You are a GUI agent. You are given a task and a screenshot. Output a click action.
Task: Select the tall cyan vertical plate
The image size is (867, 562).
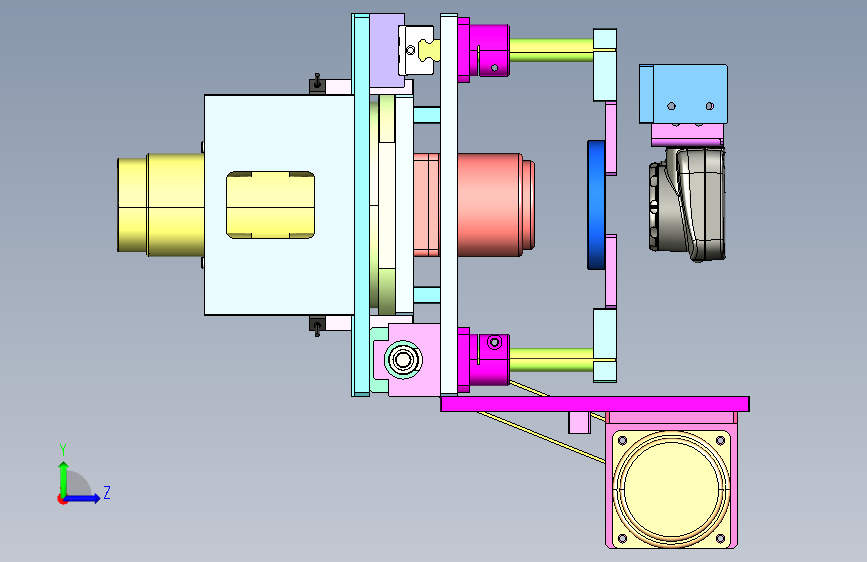point(361,205)
